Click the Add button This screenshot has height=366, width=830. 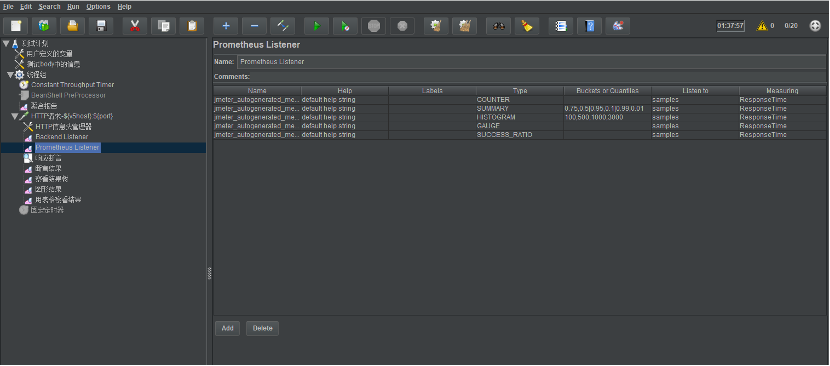(227, 328)
